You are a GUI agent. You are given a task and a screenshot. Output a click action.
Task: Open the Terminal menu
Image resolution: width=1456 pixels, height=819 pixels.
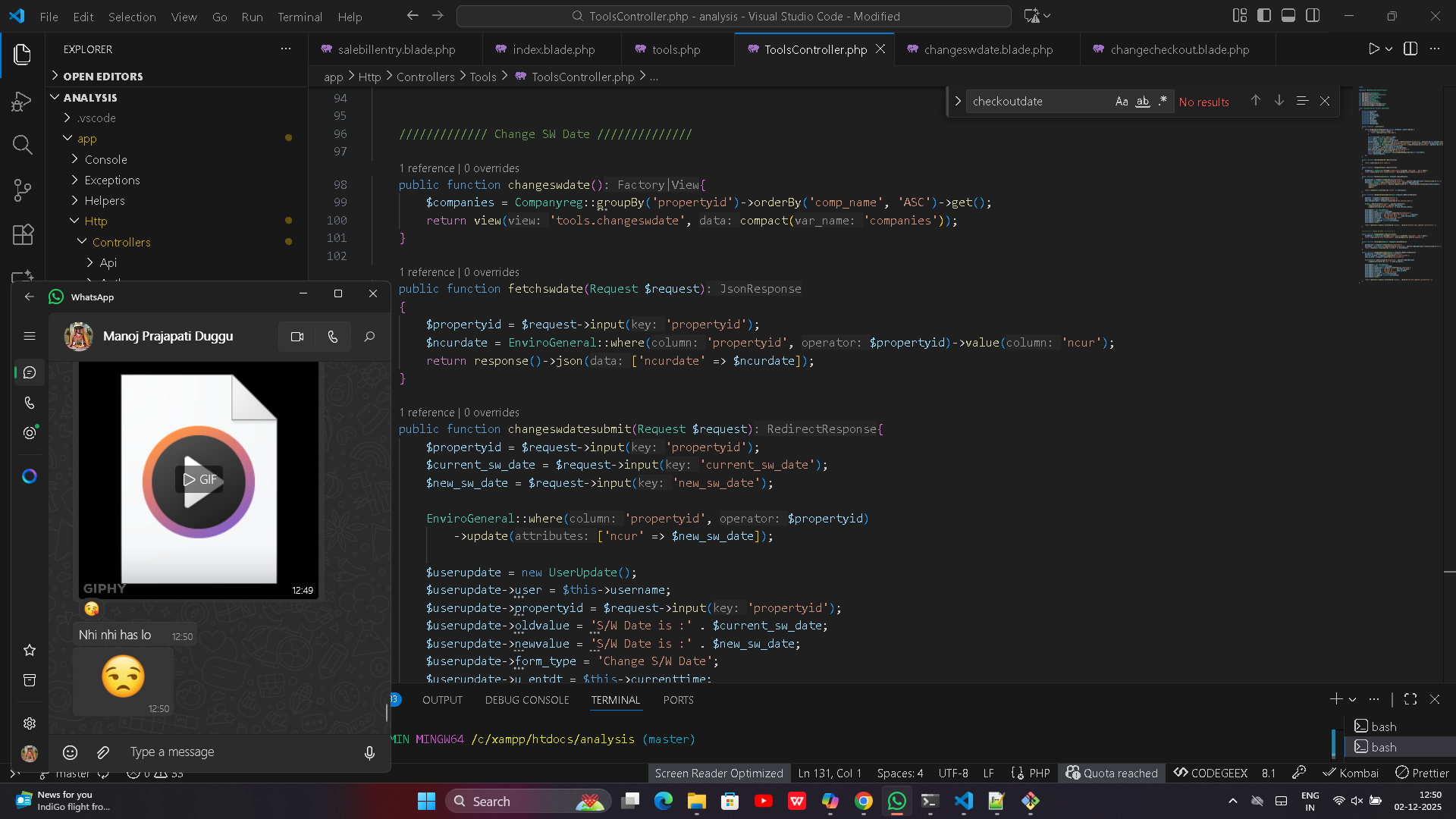coord(300,16)
